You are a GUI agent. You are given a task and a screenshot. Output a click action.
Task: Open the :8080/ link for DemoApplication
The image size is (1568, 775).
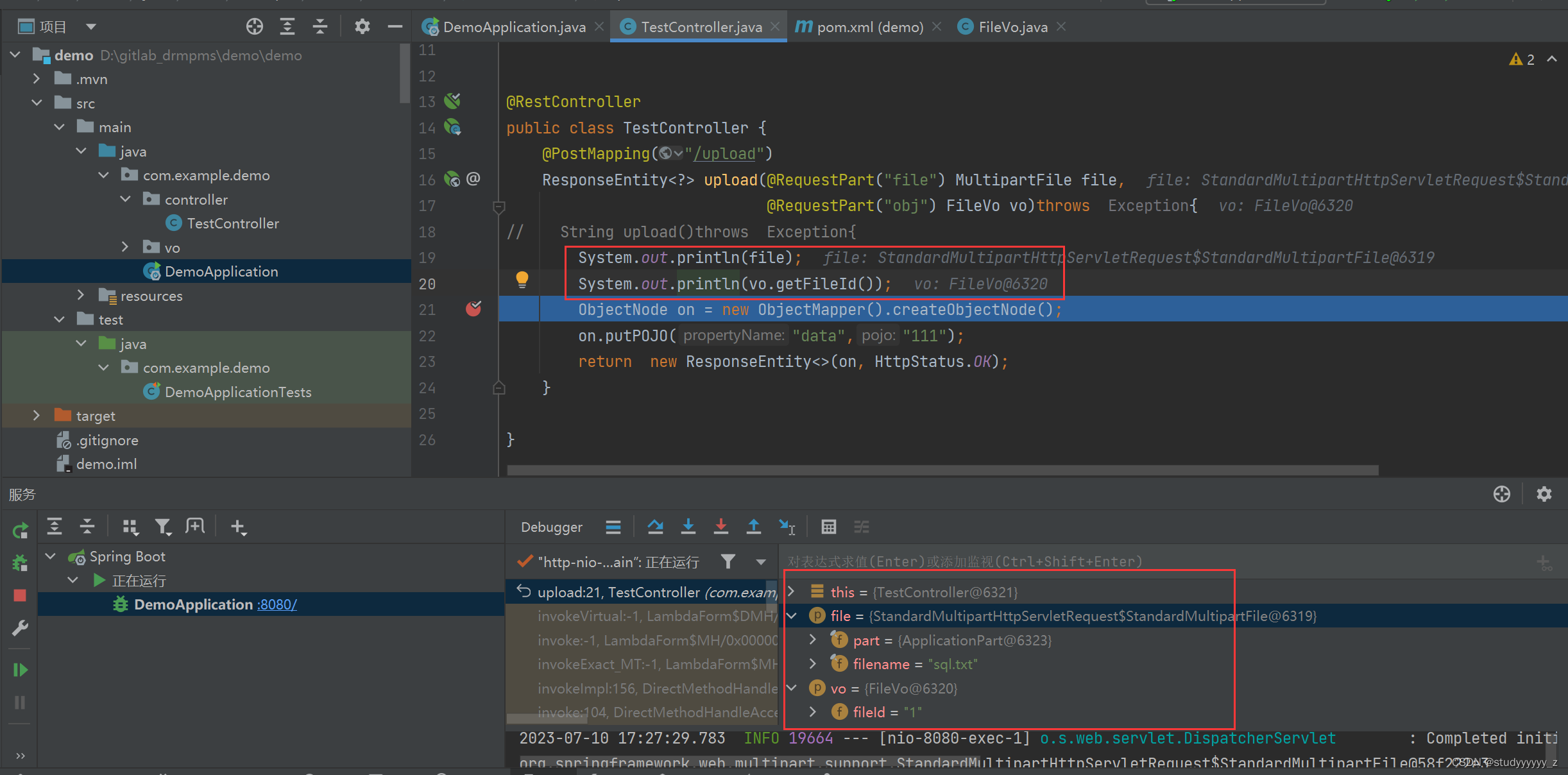tap(277, 604)
